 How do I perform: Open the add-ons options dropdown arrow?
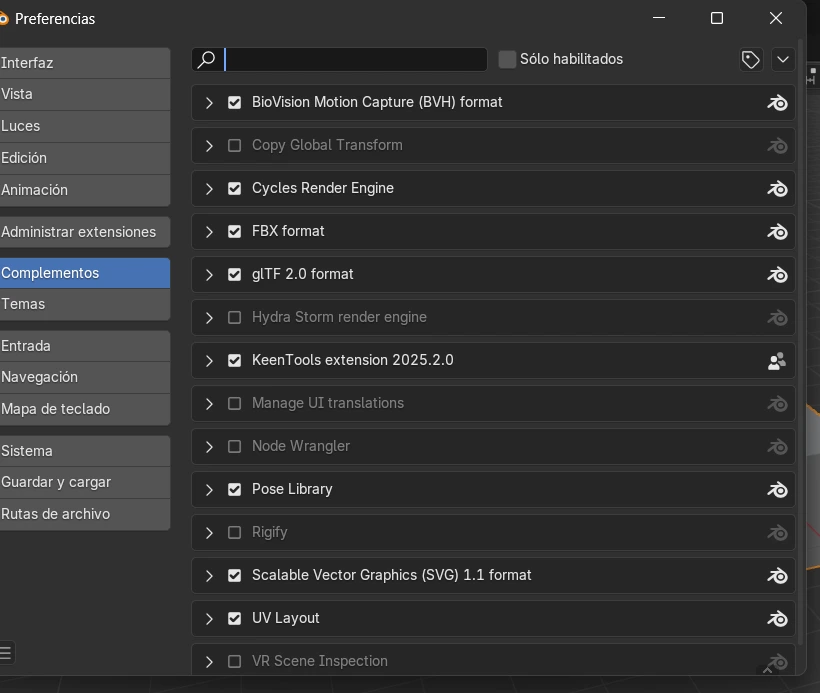tap(783, 60)
